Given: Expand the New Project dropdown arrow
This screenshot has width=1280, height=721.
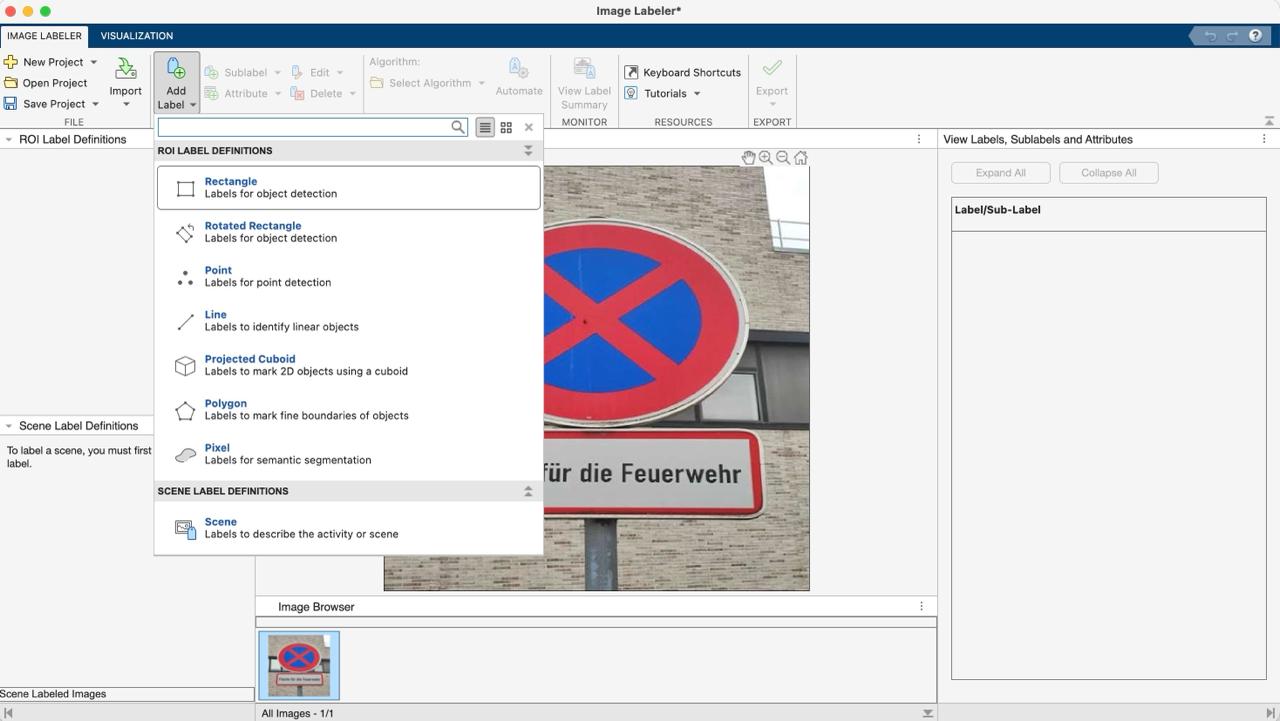Looking at the screenshot, I should 94,62.
